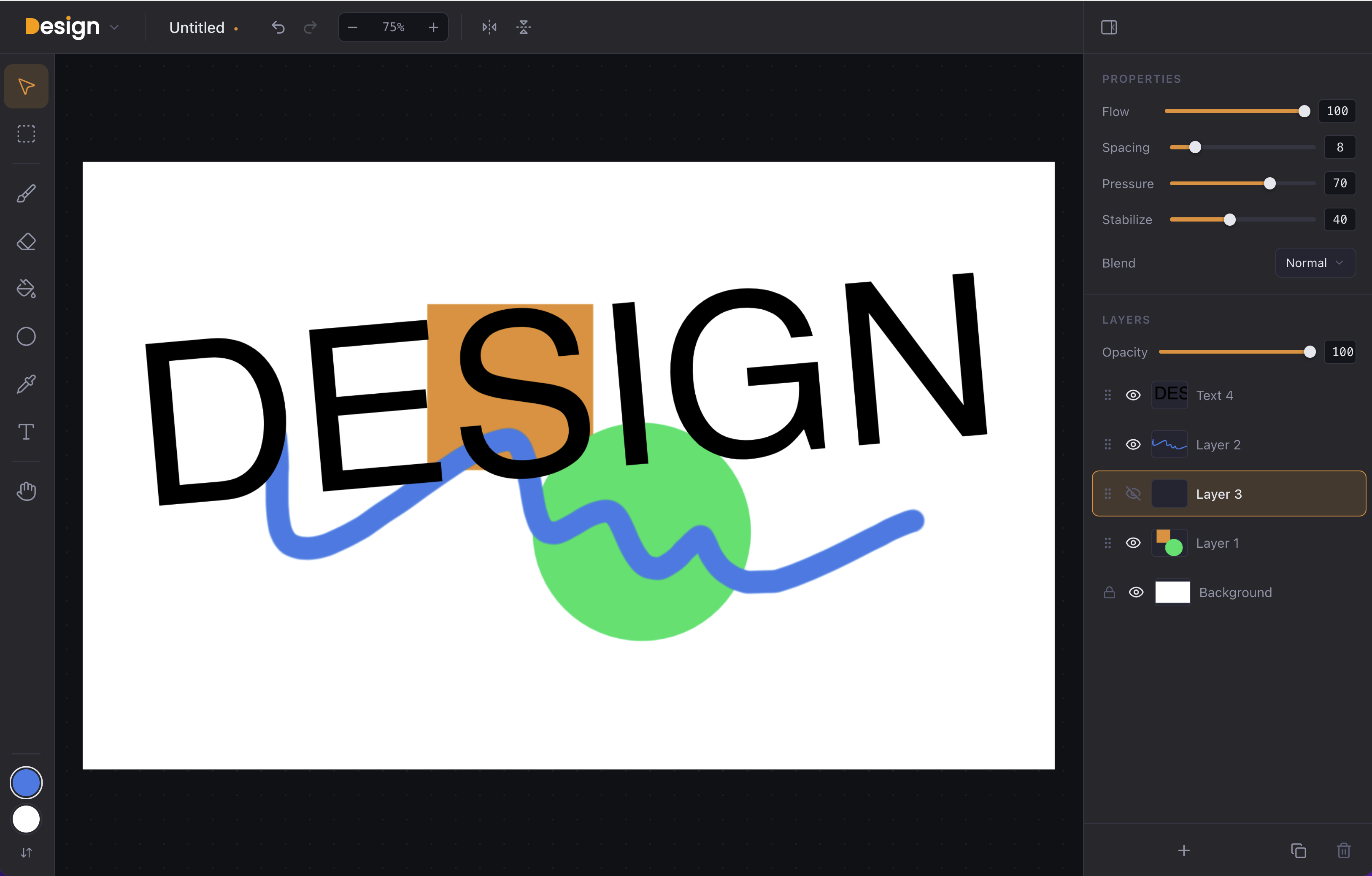The image size is (1372, 876).
Task: Click the Text 4 layer thumbnail
Action: click(x=1170, y=395)
